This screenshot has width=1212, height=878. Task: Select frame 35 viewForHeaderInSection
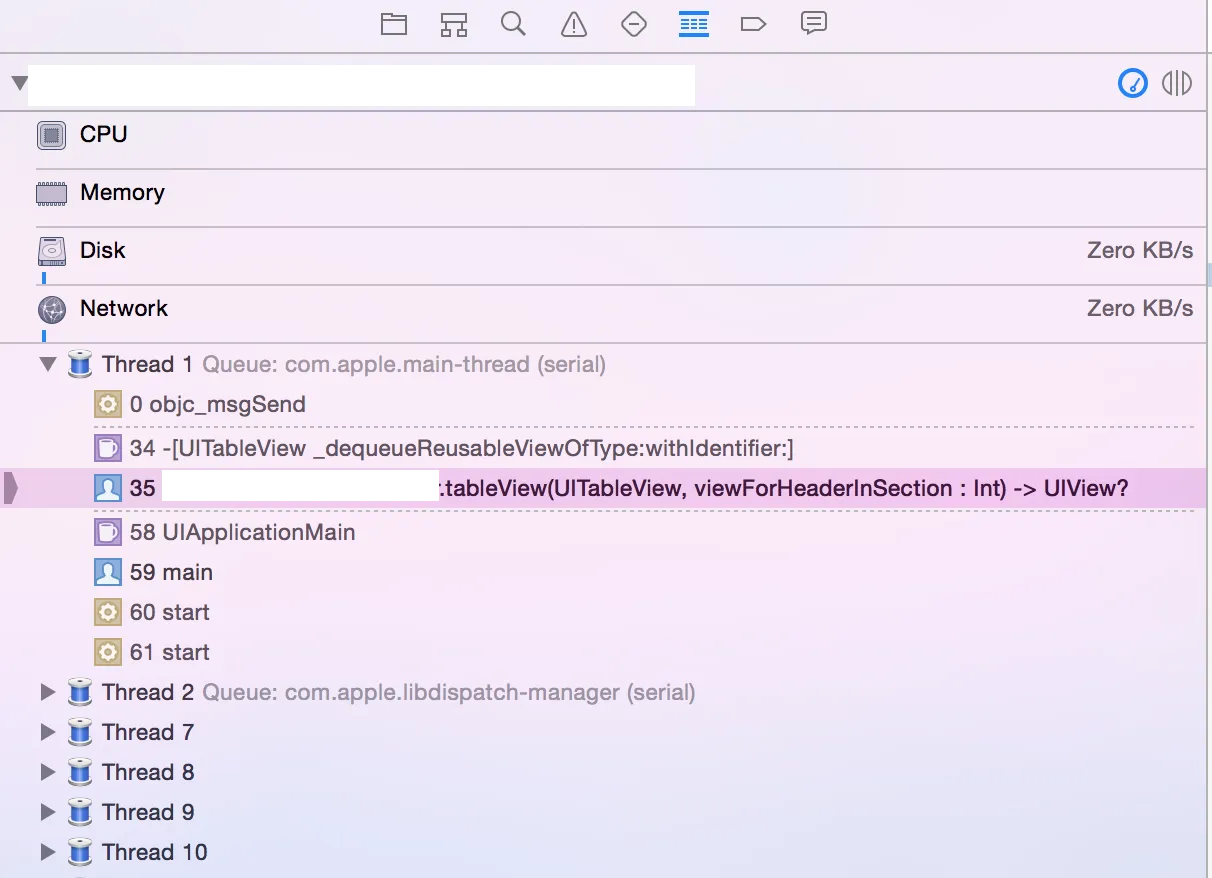(603, 488)
